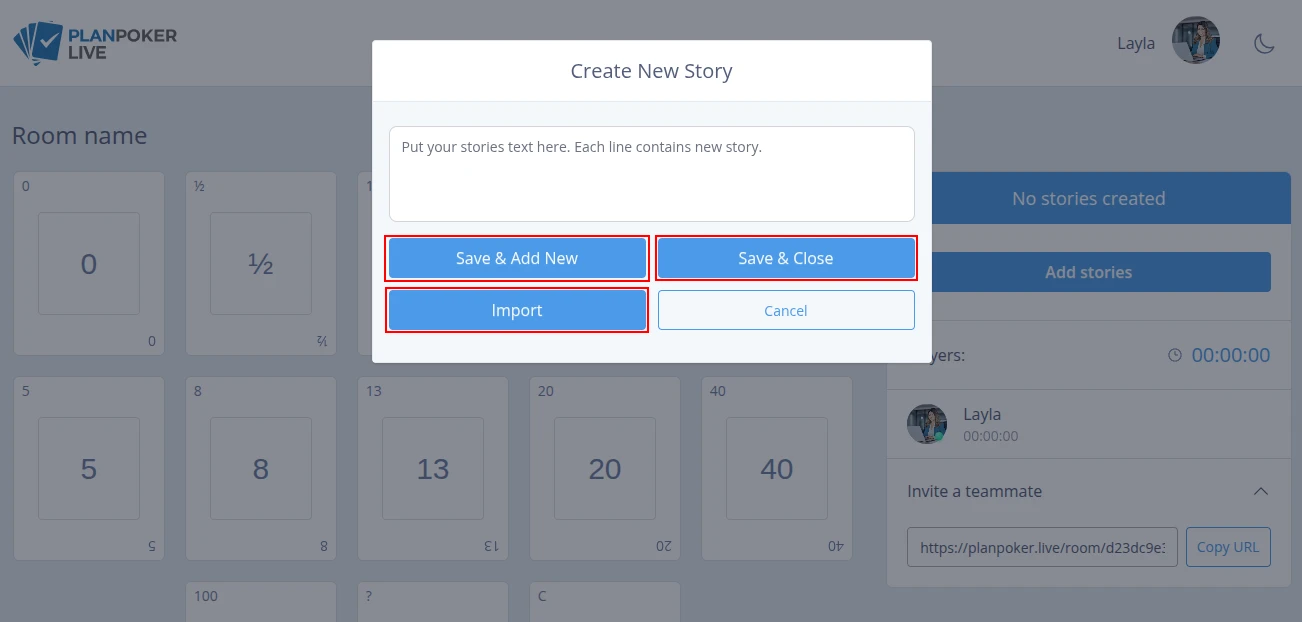
Task: Pick the 40 point card
Action: pyautogui.click(x=777, y=469)
